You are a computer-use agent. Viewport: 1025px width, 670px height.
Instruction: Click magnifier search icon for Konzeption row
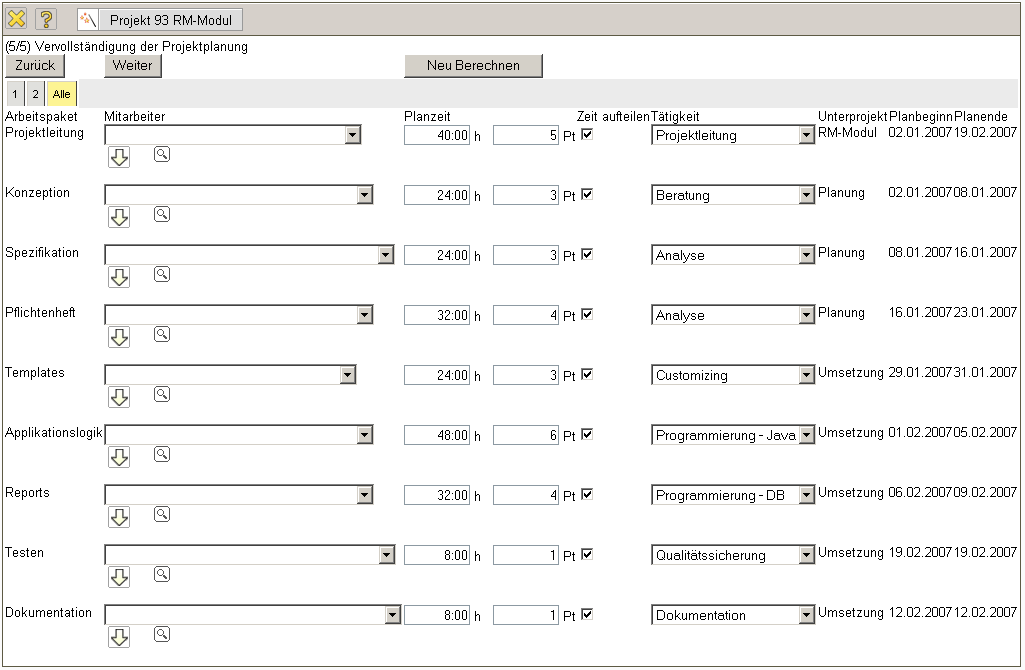click(x=162, y=214)
